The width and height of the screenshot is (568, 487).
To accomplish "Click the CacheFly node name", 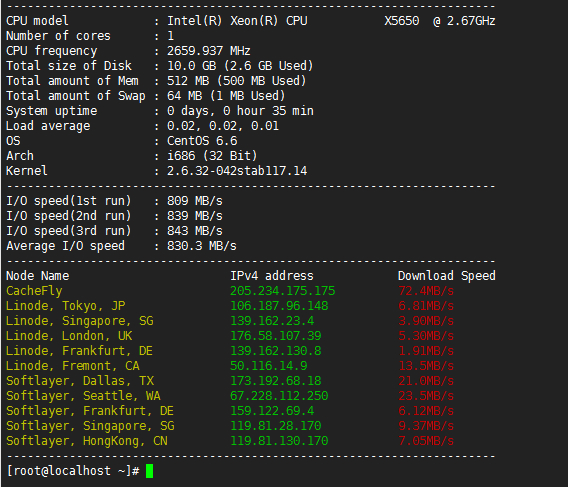I will click(x=34, y=291).
